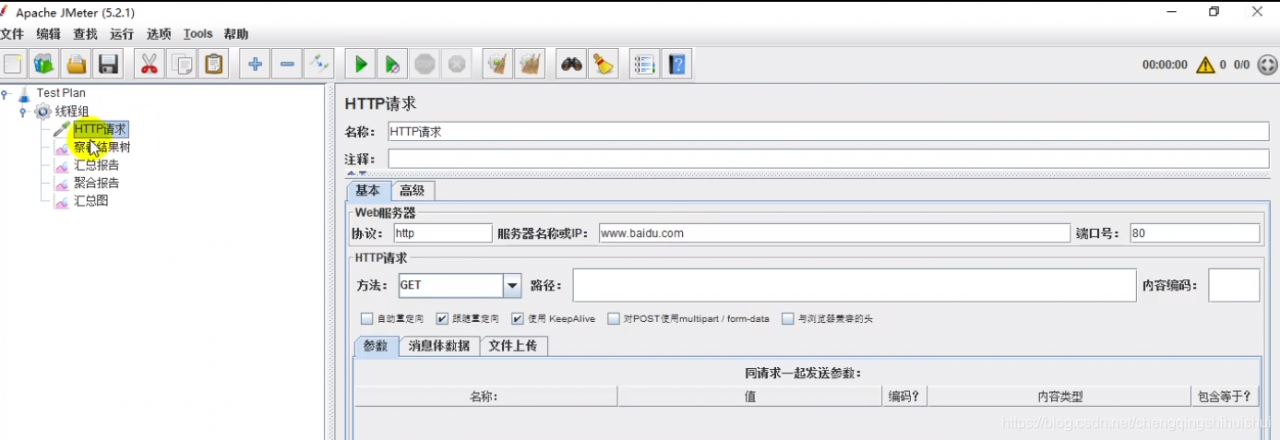Select Test Plan in the tree
The width and height of the screenshot is (1280, 440).
(x=61, y=93)
